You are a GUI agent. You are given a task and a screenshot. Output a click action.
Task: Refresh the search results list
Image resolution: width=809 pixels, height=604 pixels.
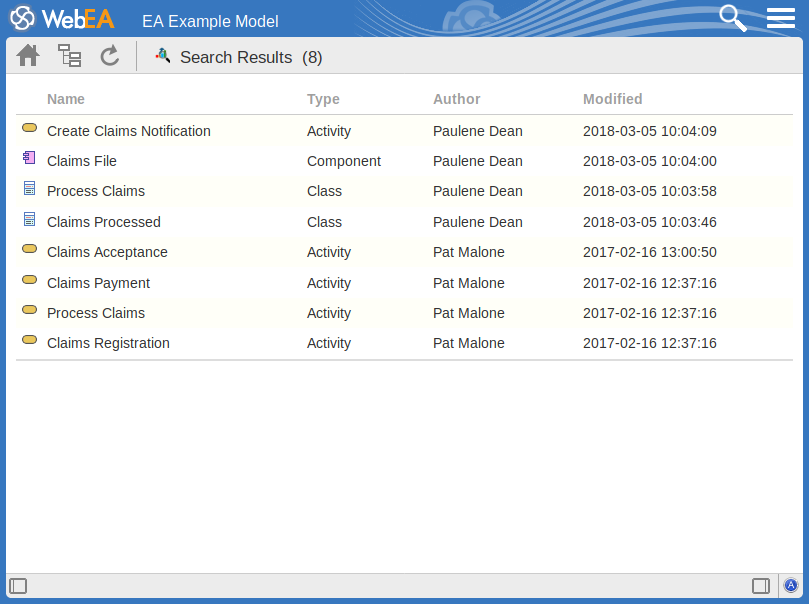(x=110, y=55)
